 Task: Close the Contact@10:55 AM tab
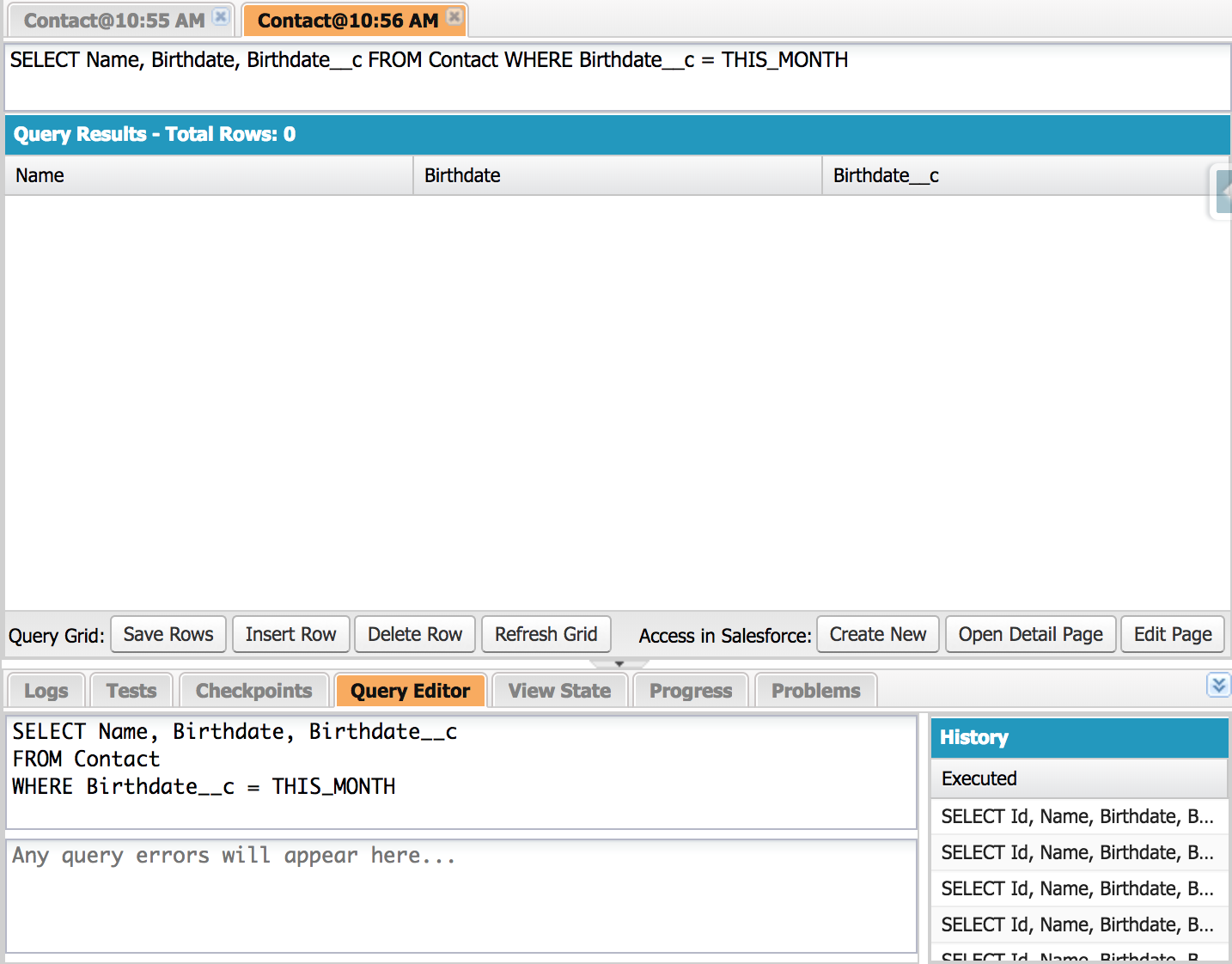click(221, 16)
